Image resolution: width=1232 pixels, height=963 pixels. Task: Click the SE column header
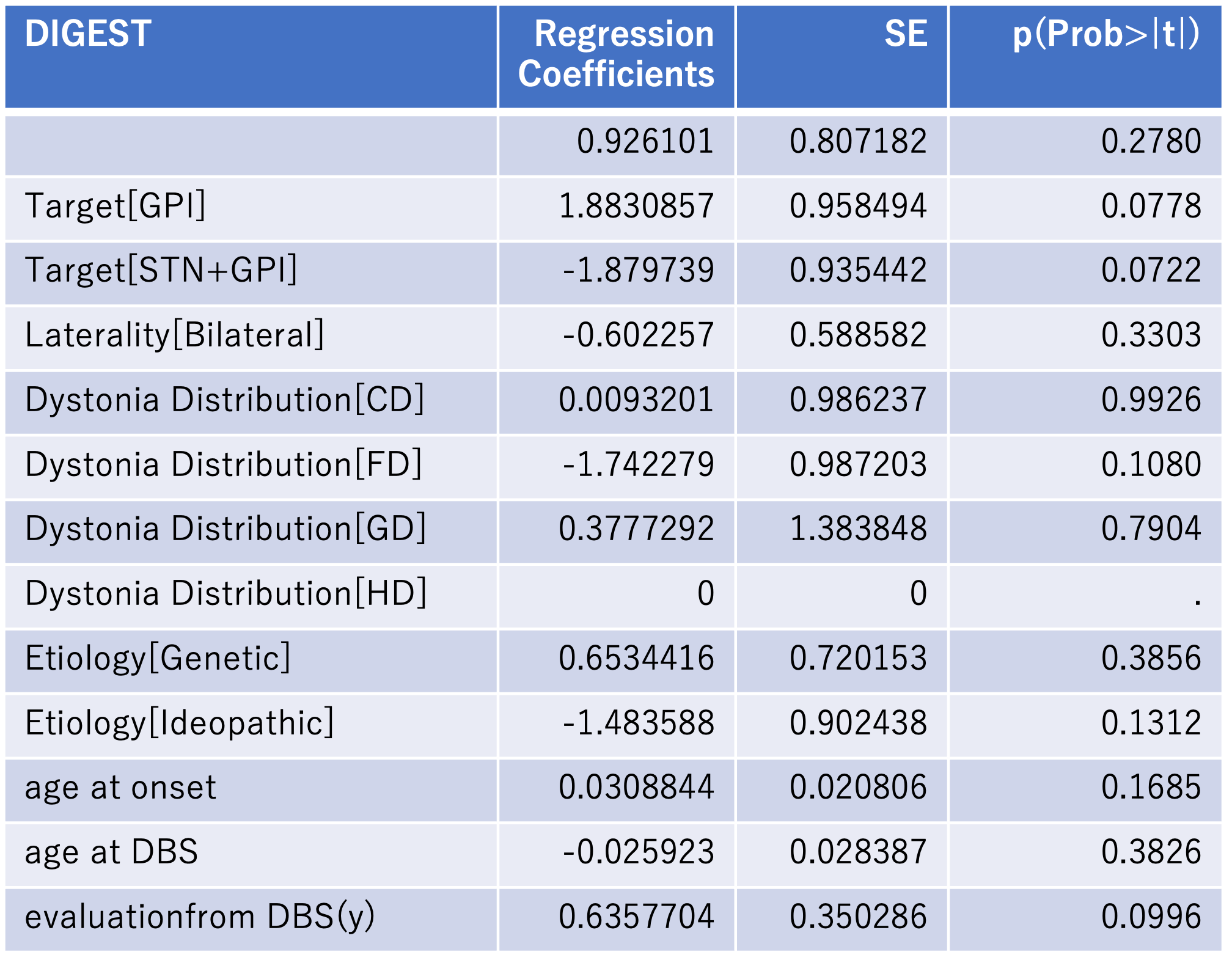pyautogui.click(x=906, y=34)
